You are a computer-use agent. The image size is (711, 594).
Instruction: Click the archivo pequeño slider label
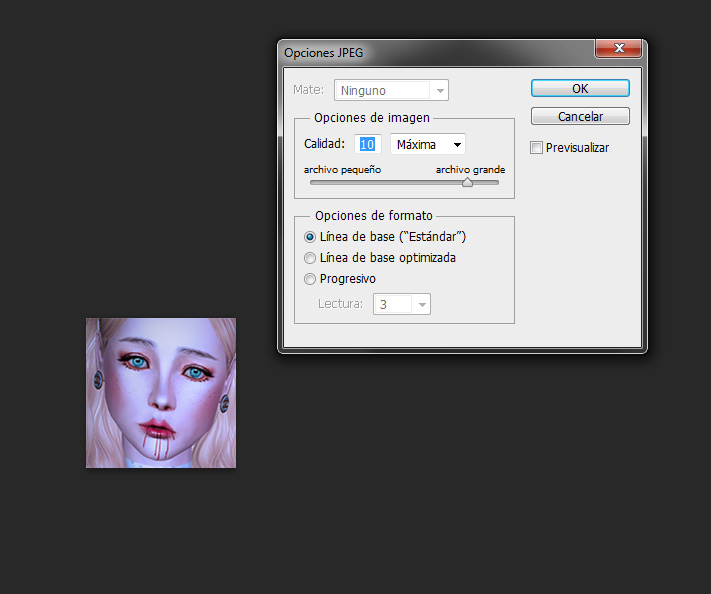(342, 170)
